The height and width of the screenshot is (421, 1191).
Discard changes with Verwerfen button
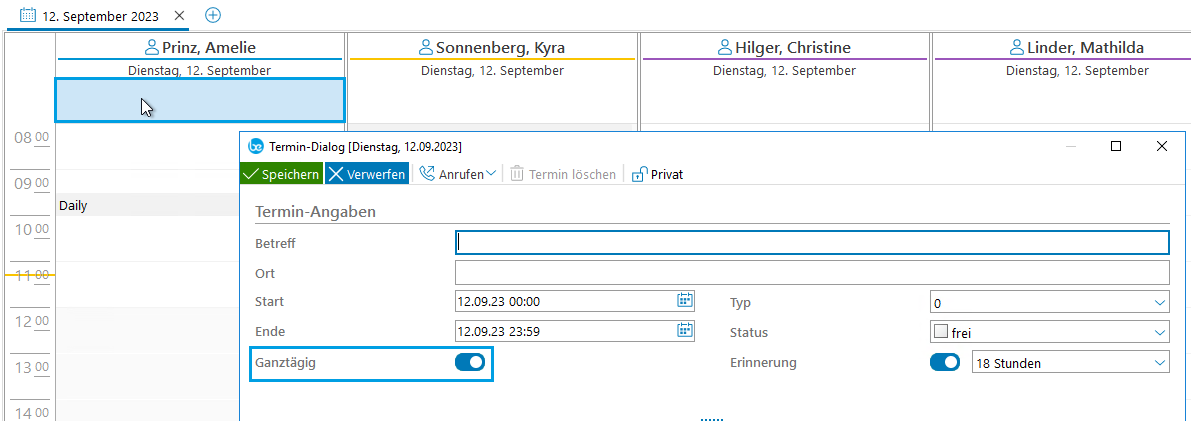pyautogui.click(x=366, y=174)
